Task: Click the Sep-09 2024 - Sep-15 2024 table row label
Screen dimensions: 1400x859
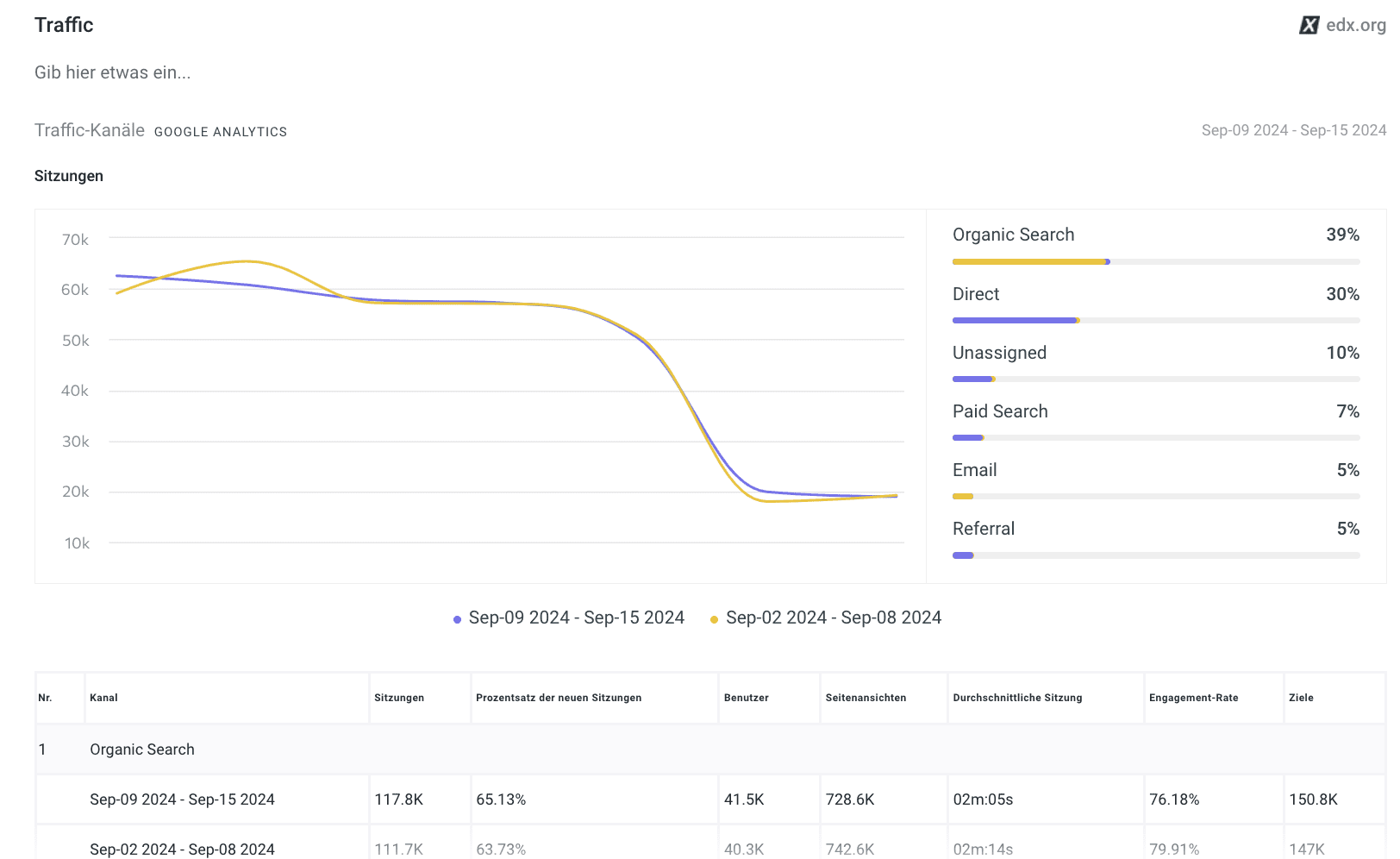Action: (182, 799)
